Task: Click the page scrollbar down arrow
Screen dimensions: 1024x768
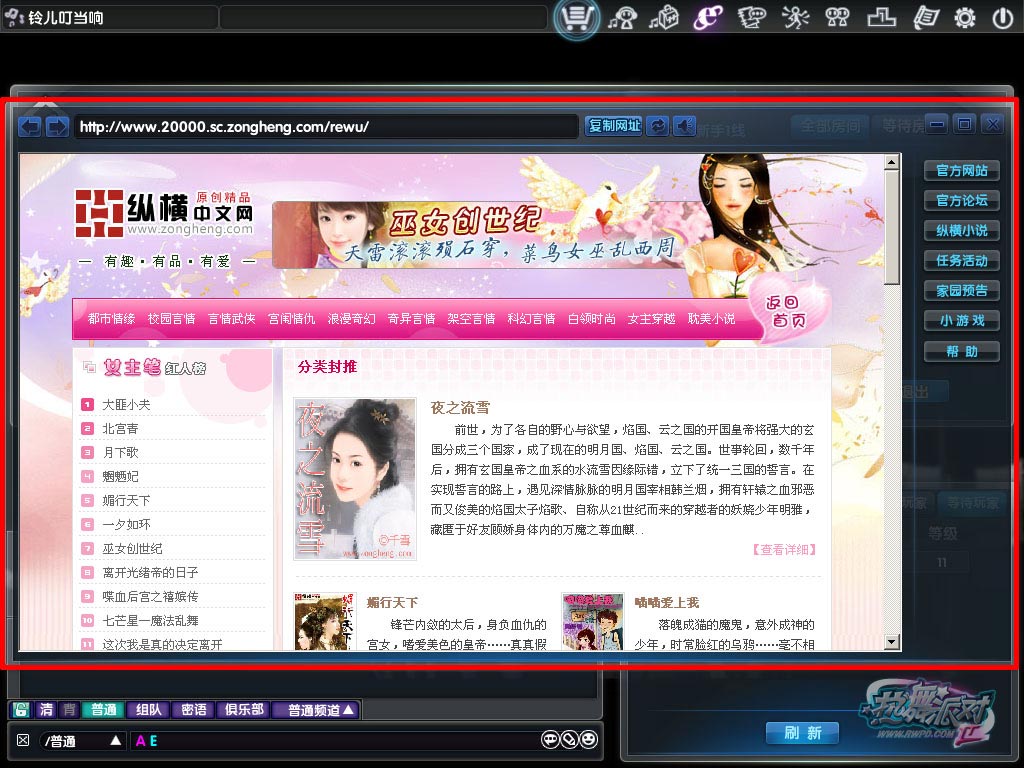Action: [891, 642]
